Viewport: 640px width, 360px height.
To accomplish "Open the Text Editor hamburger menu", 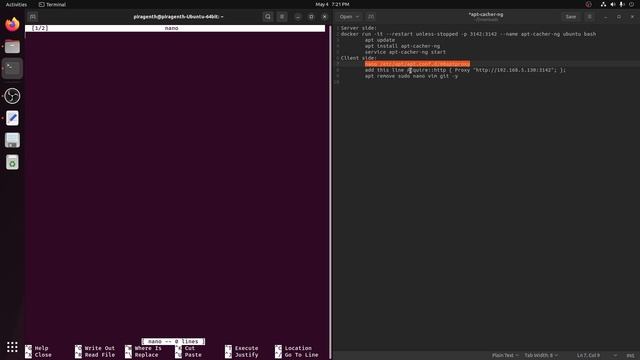I will point(589,17).
